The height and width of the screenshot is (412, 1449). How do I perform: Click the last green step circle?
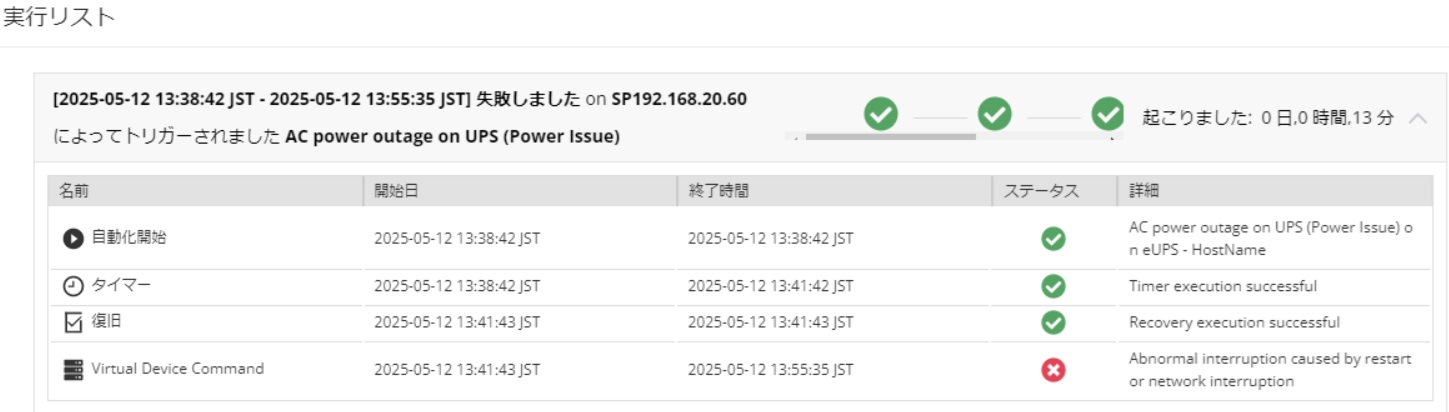point(1108,114)
